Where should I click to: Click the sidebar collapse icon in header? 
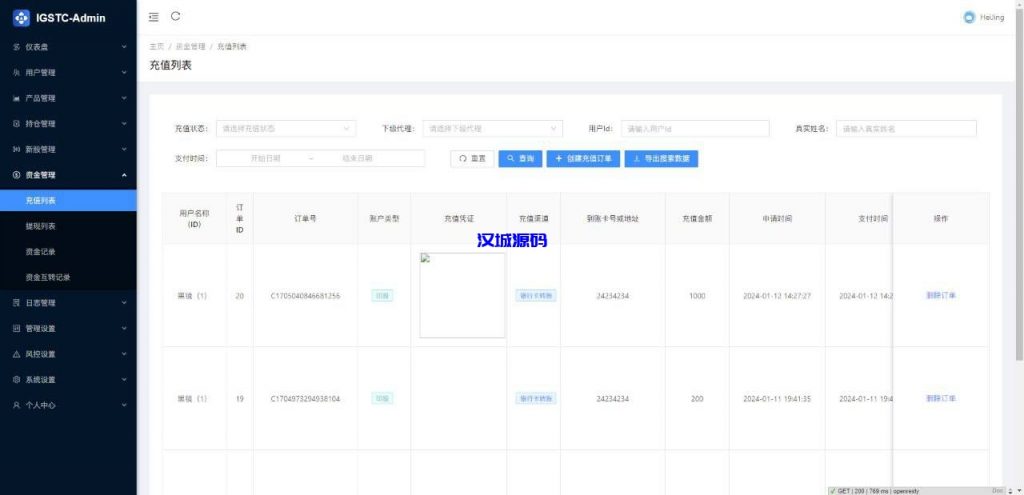(153, 17)
